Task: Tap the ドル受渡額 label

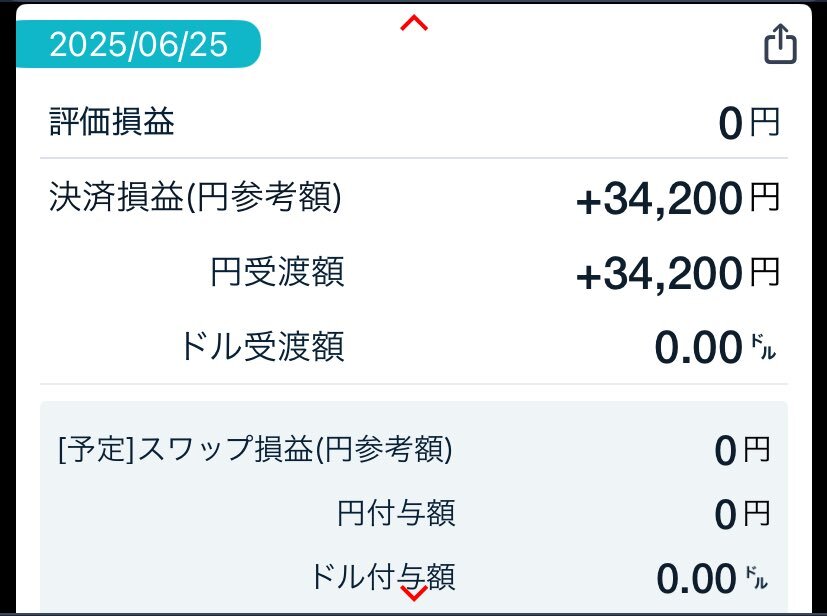Action: click(262, 346)
